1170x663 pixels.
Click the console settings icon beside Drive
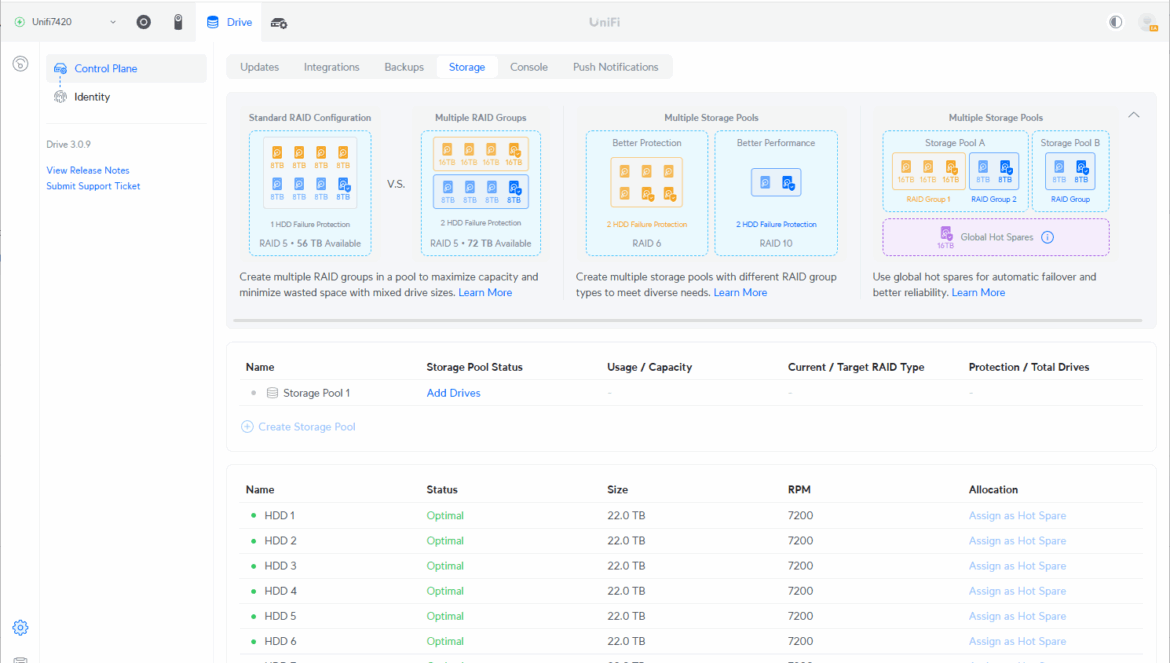click(279, 22)
